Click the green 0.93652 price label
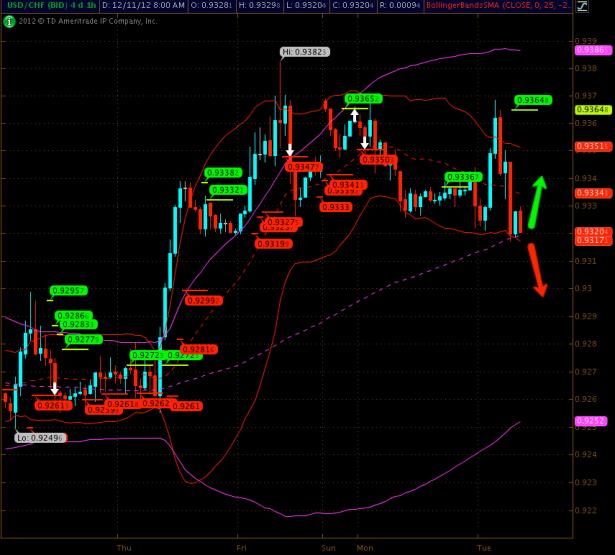Image resolution: width=615 pixels, height=555 pixels. [x=363, y=98]
